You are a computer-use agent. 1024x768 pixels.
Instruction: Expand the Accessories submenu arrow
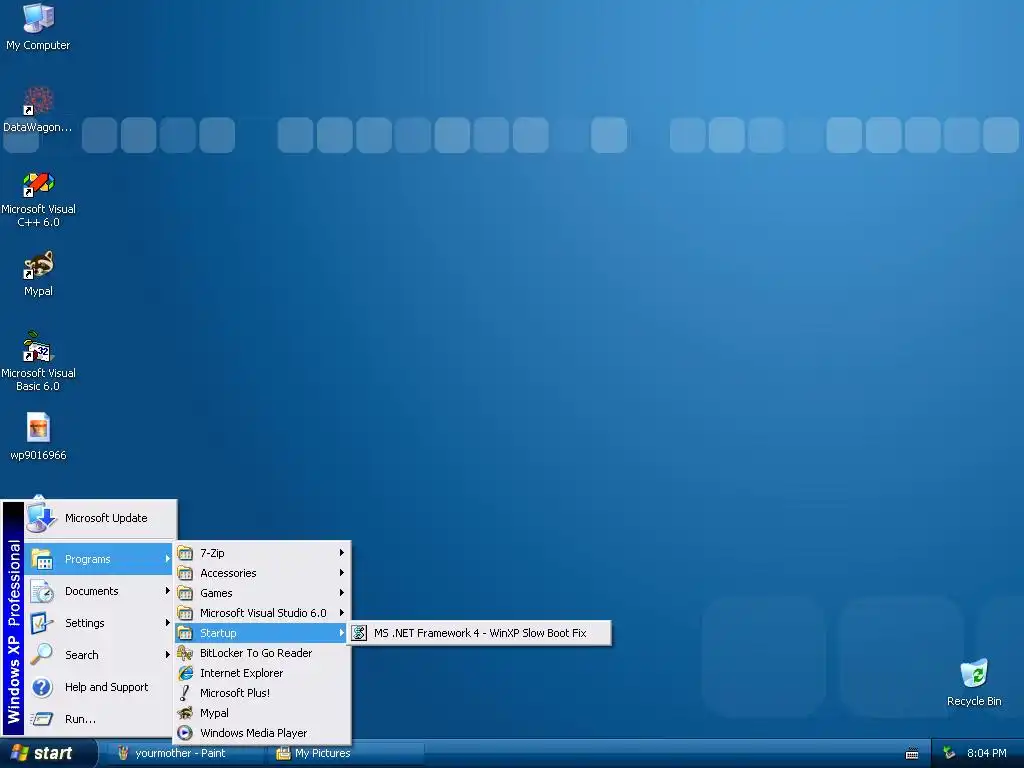tap(342, 573)
